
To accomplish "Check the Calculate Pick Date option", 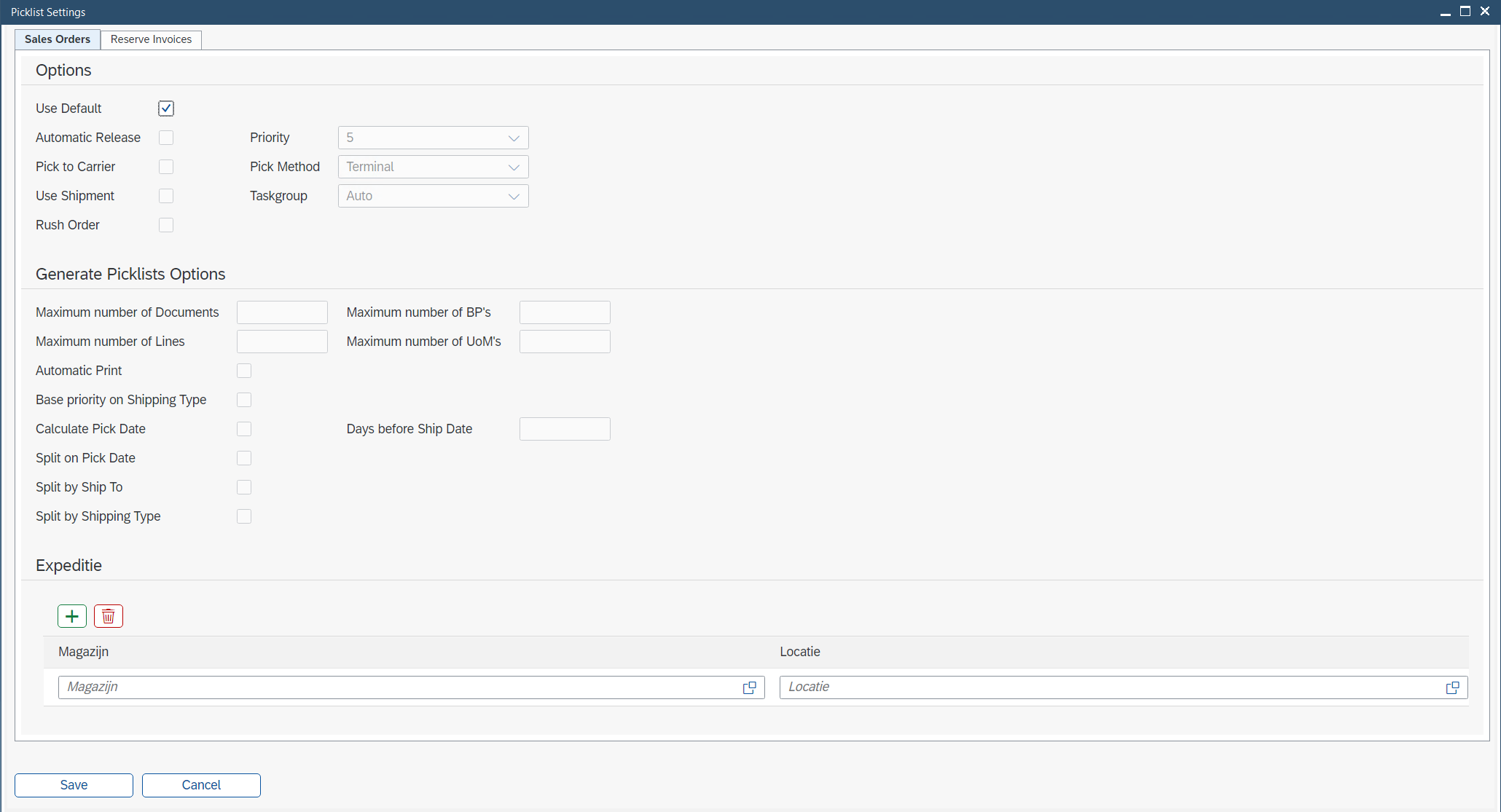I will [x=244, y=429].
